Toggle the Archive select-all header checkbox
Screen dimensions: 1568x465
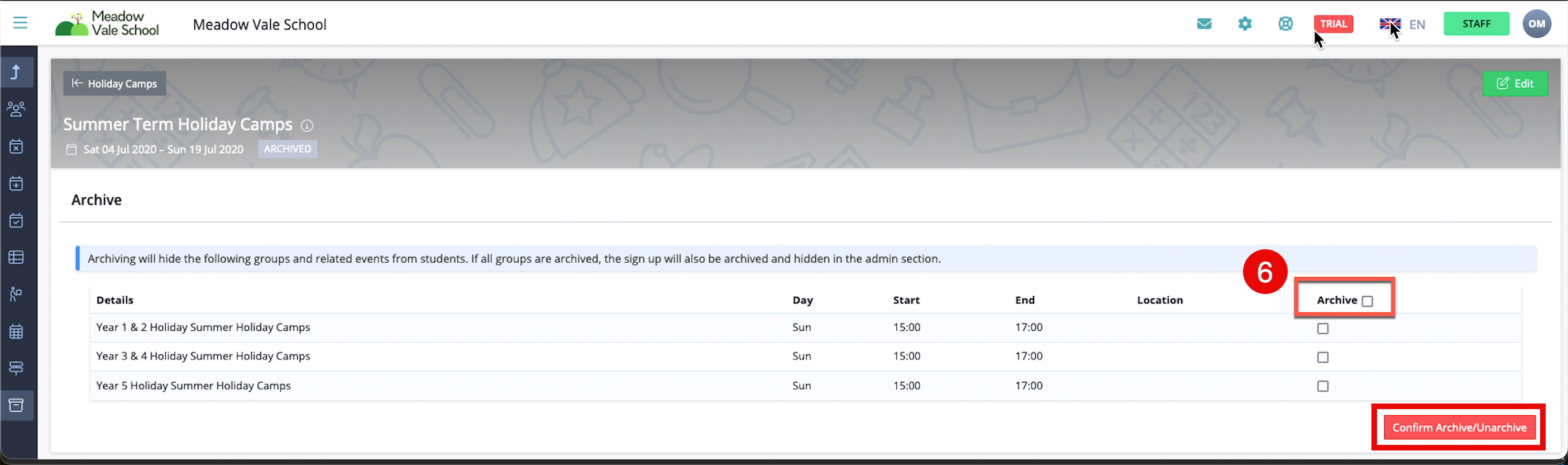click(1367, 301)
